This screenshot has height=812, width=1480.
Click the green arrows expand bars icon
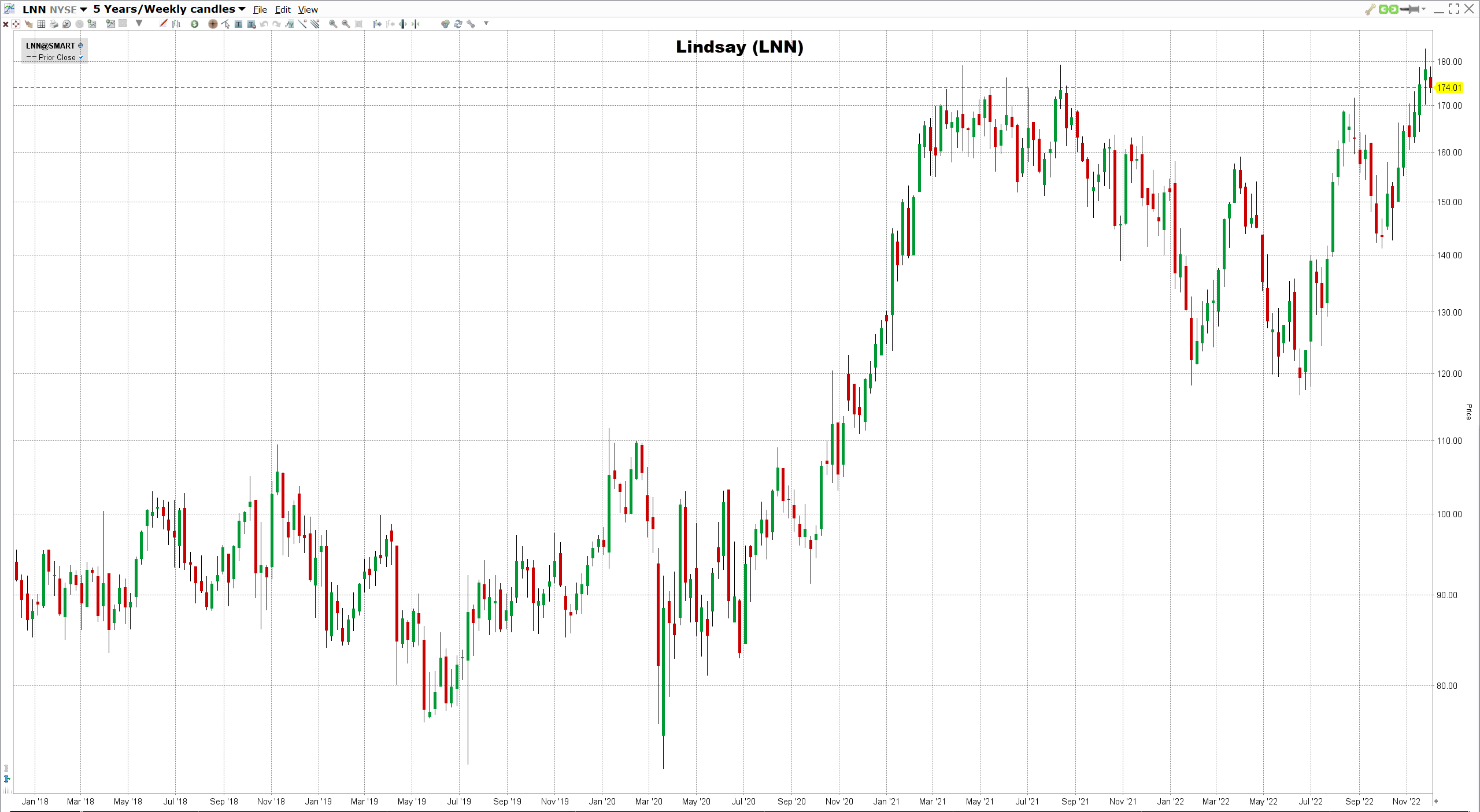click(x=402, y=24)
